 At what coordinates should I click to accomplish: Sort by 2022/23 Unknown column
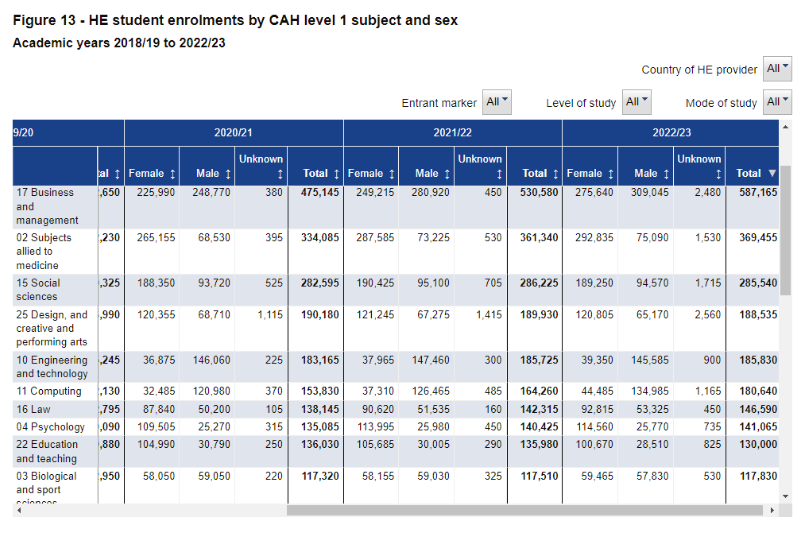[x=699, y=166]
